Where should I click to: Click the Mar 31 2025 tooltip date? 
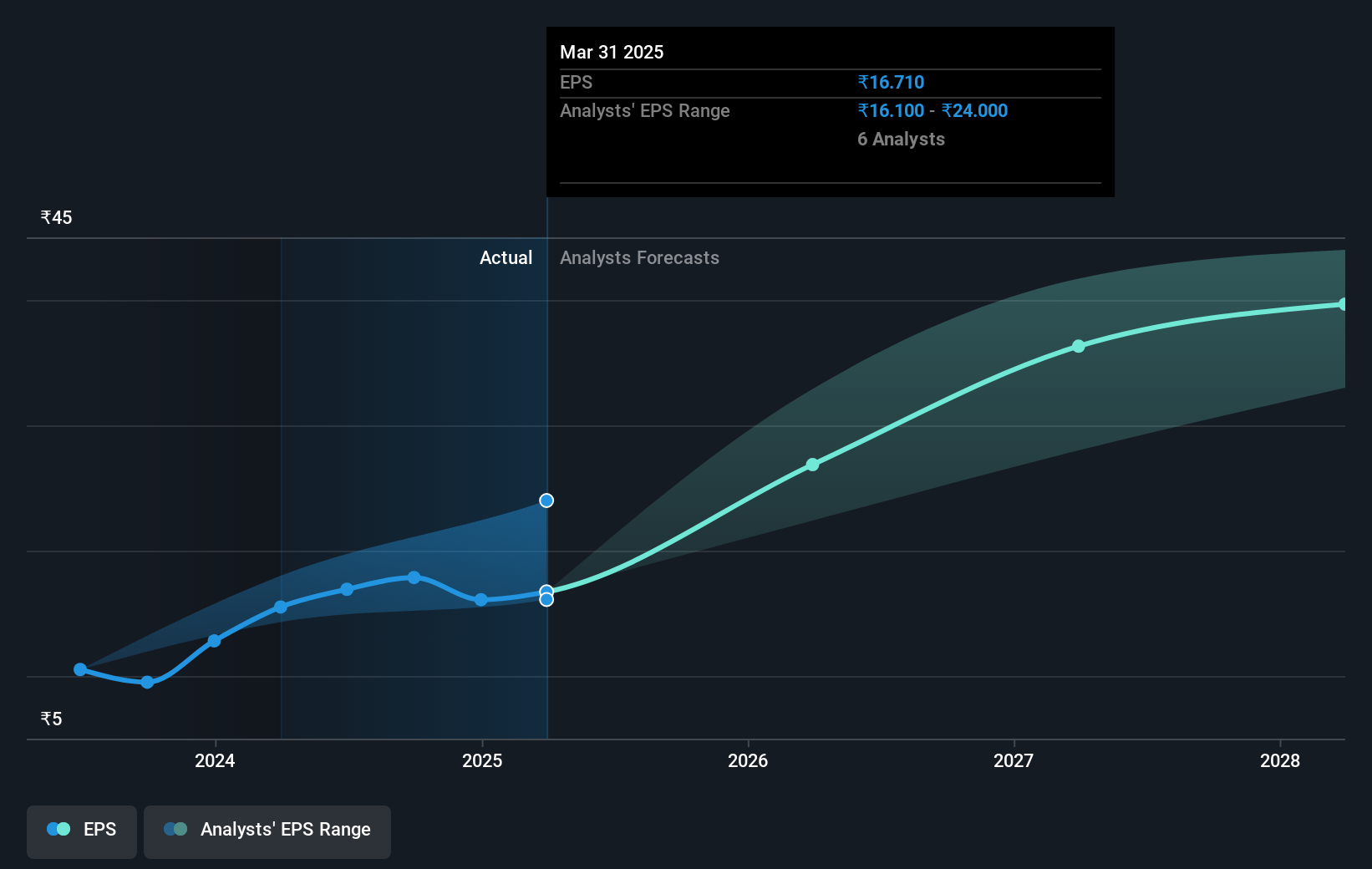(x=612, y=53)
